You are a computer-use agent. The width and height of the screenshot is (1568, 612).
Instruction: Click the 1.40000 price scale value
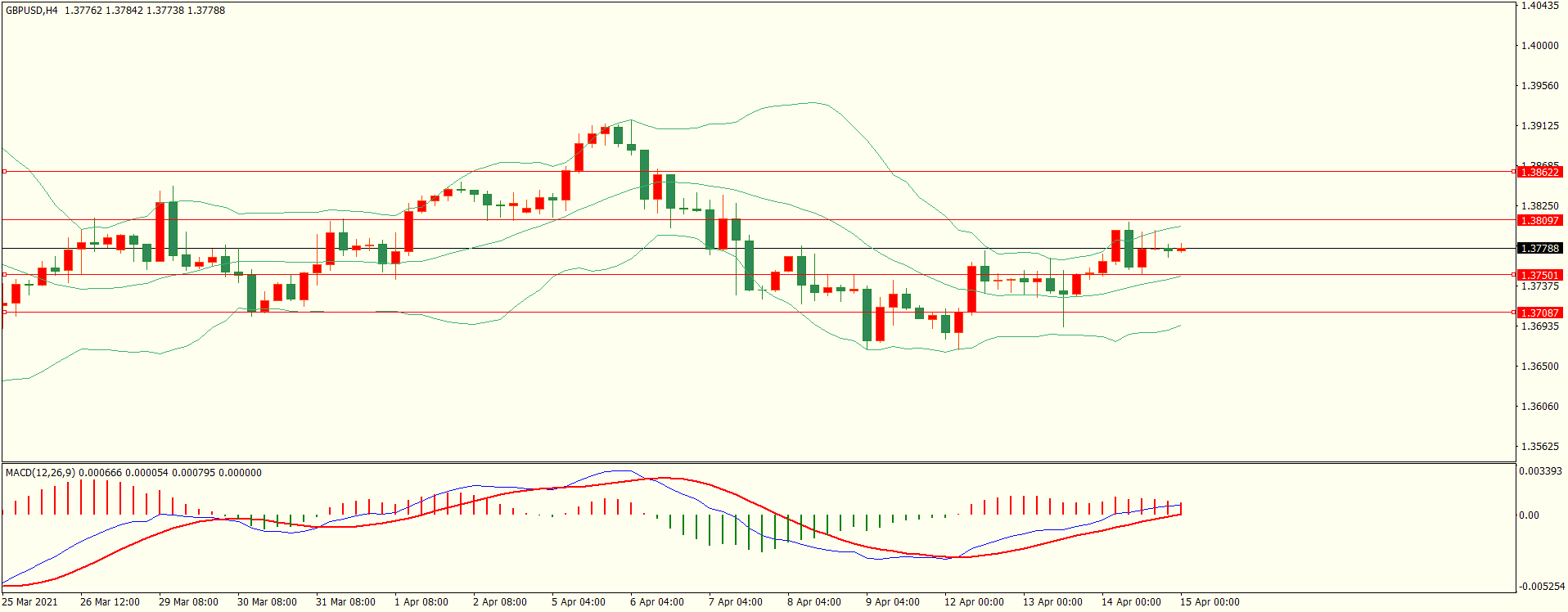point(1539,46)
